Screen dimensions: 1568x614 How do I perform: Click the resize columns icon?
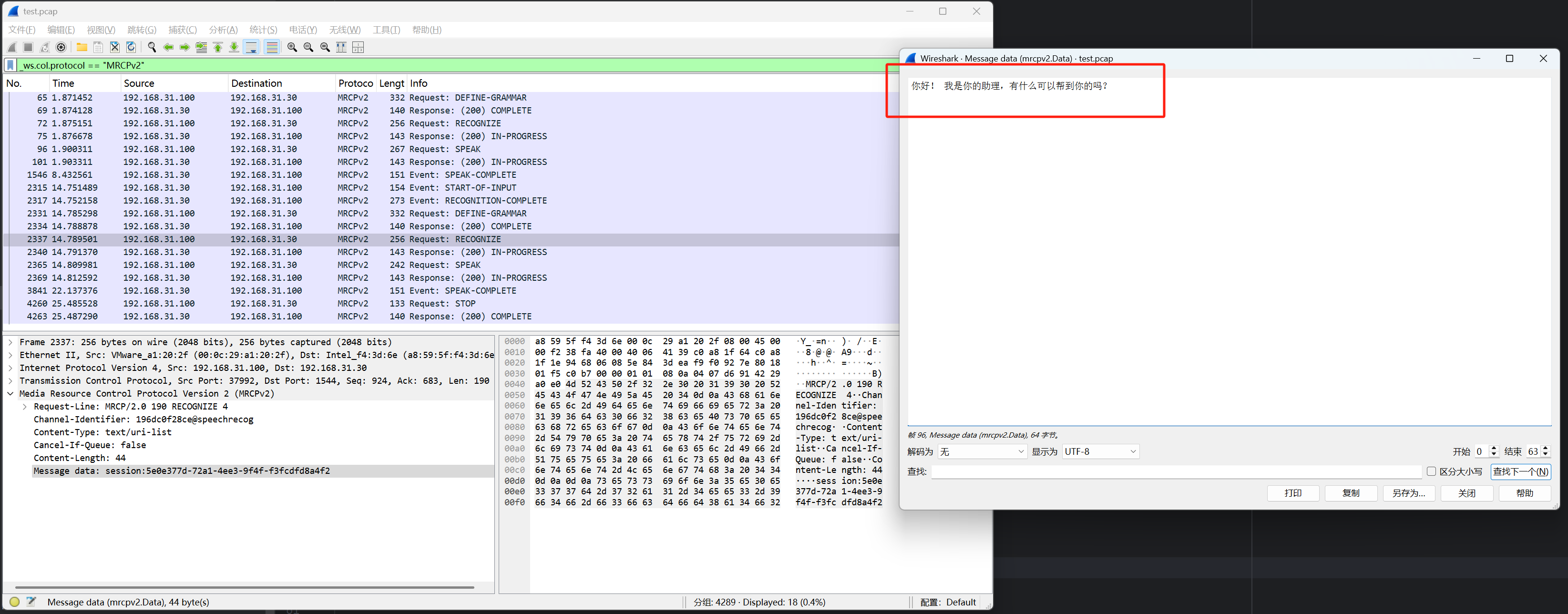[341, 48]
